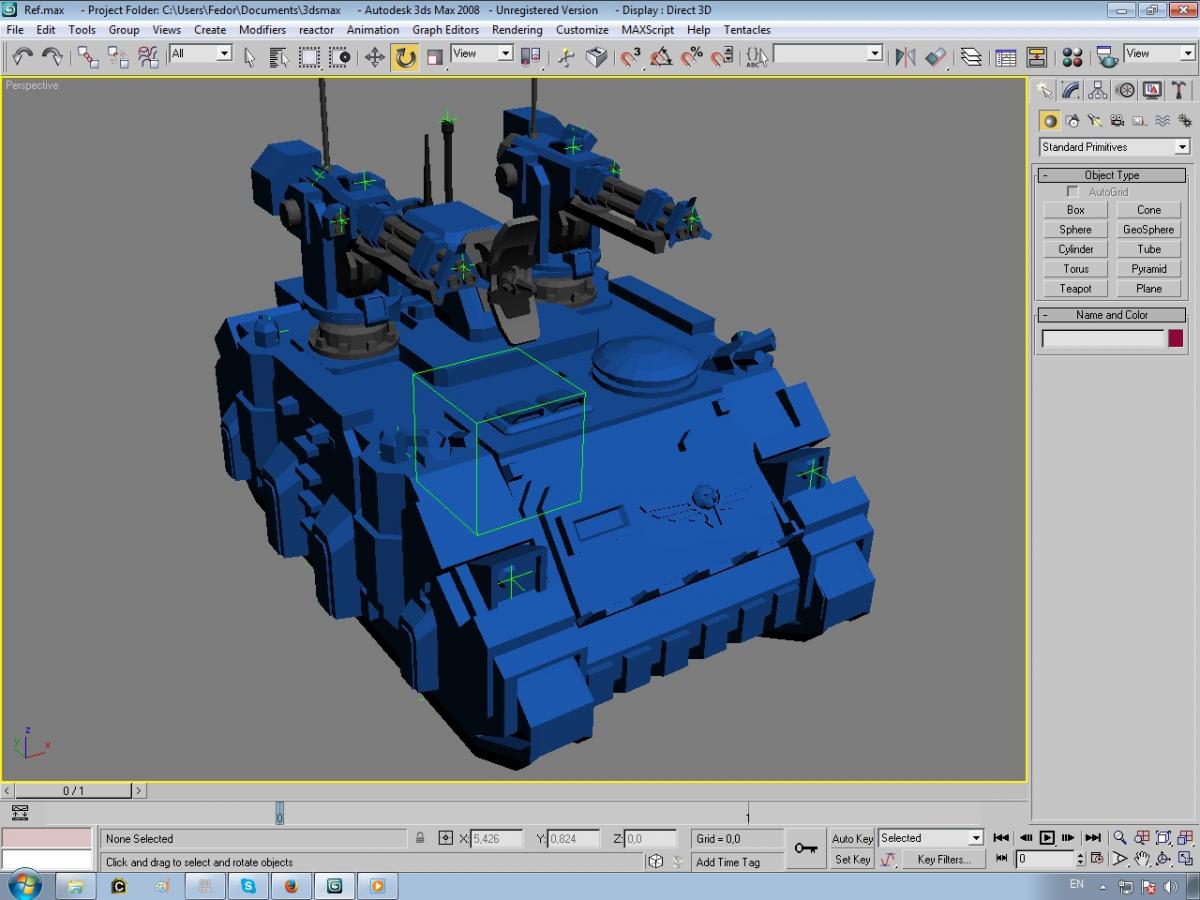Toggle Auto Key animation mode
1200x900 pixels.
tap(852, 839)
